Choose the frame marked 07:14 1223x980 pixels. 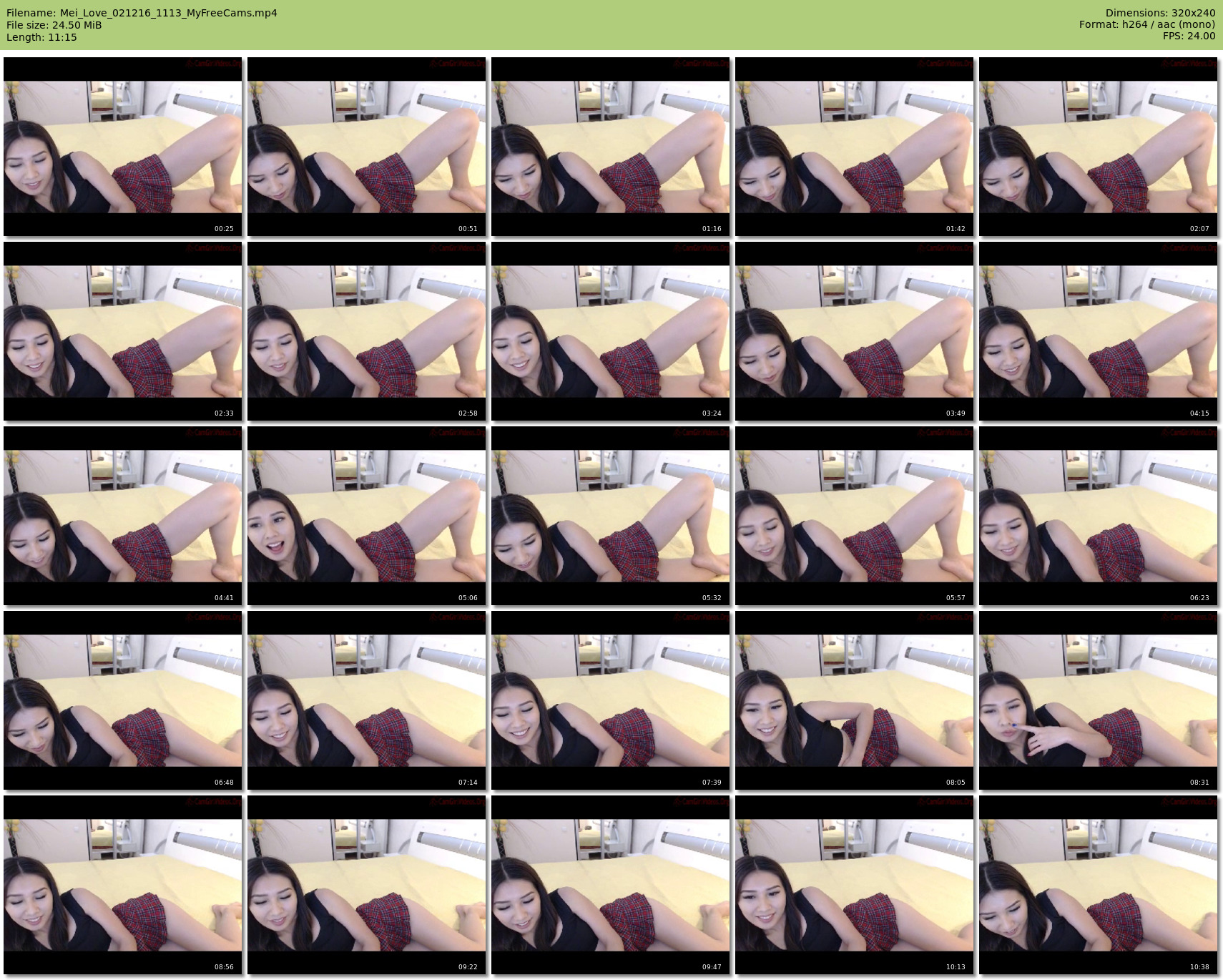[367, 700]
